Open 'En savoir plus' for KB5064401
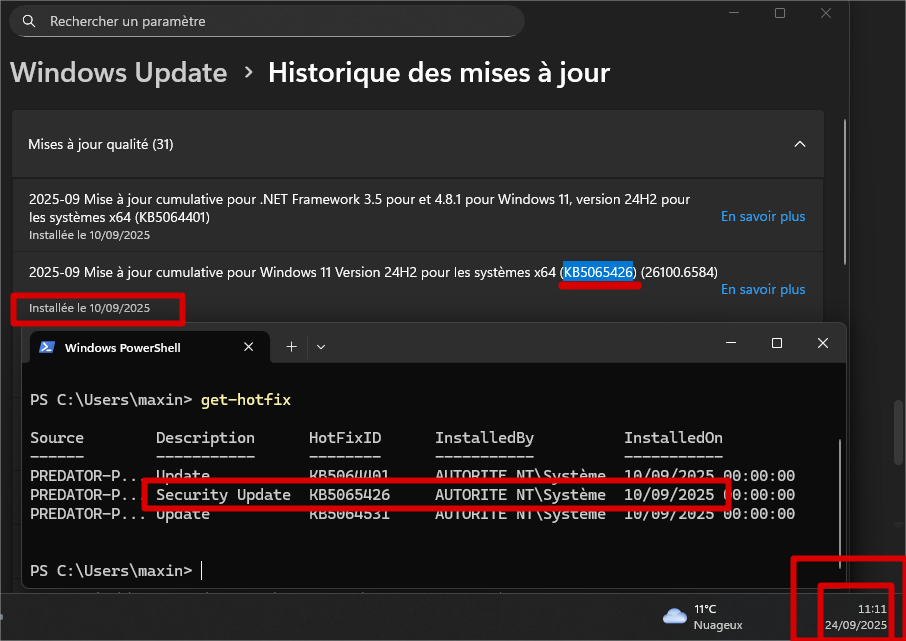Image resolution: width=906 pixels, height=641 pixels. point(762,217)
